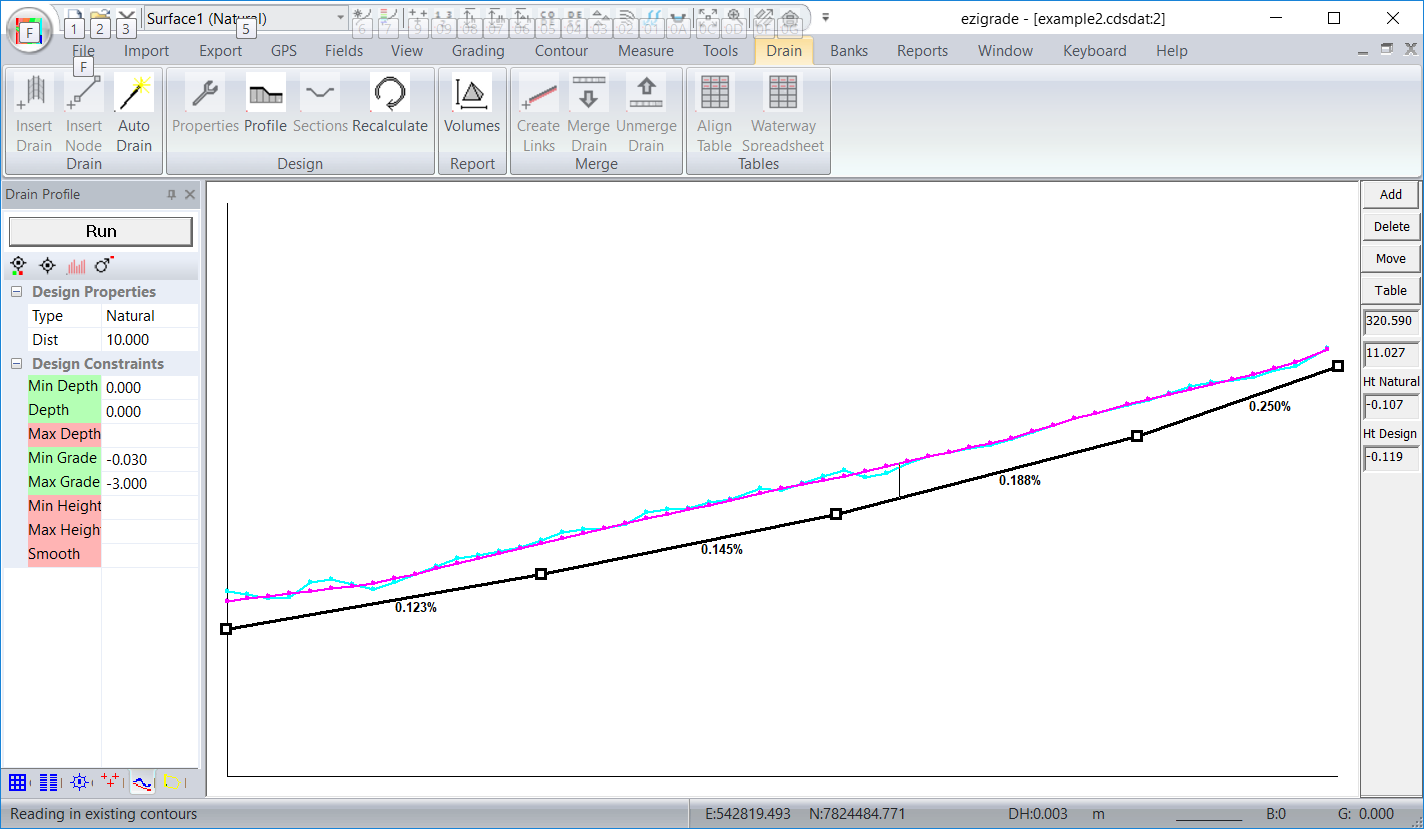Toggle the bar chart icon below Run
Viewport: 1424px width, 829px height.
[x=76, y=266]
